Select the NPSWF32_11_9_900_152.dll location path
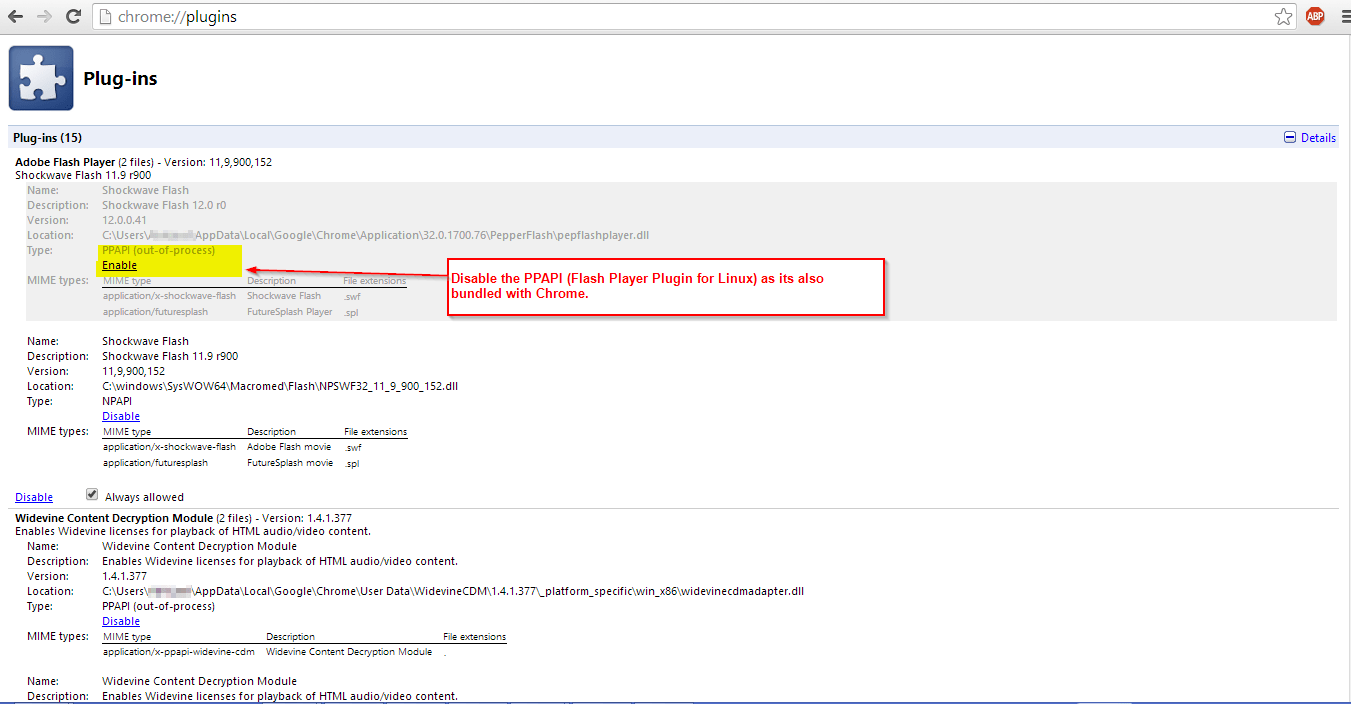1351x704 pixels. click(x=280, y=386)
